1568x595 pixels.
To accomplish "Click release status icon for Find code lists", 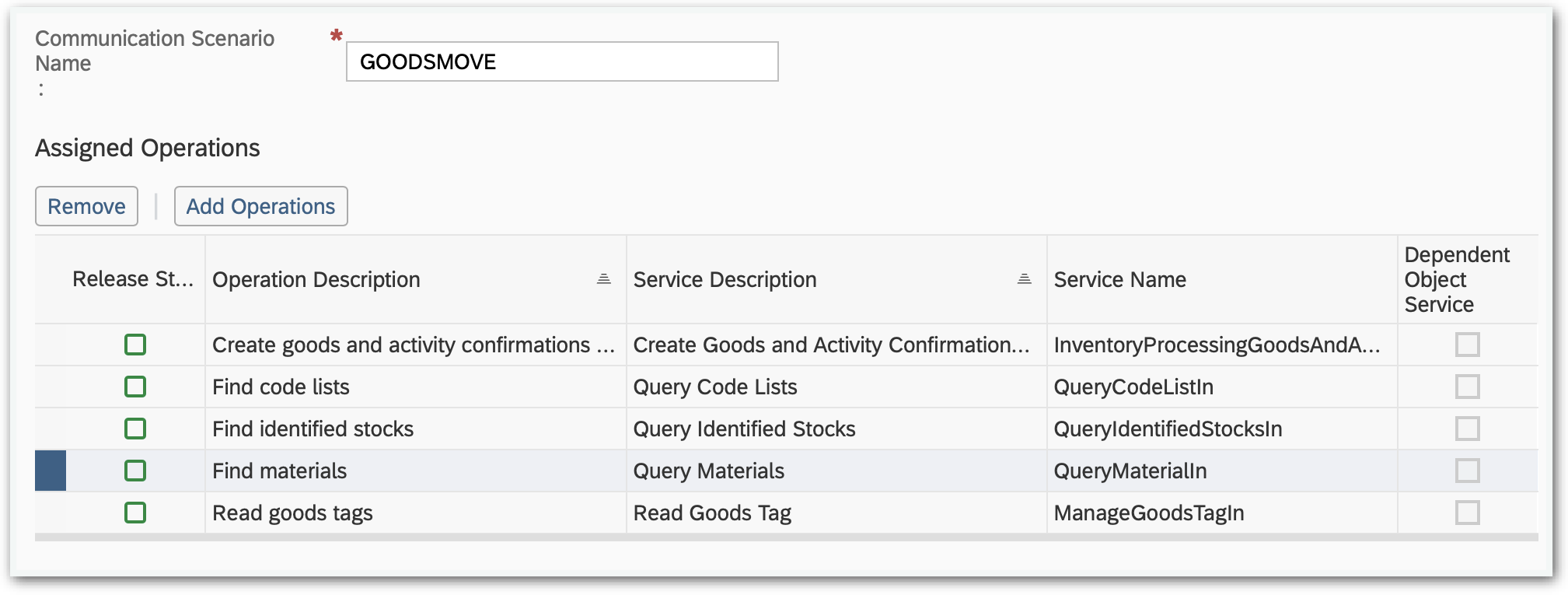I will (135, 387).
